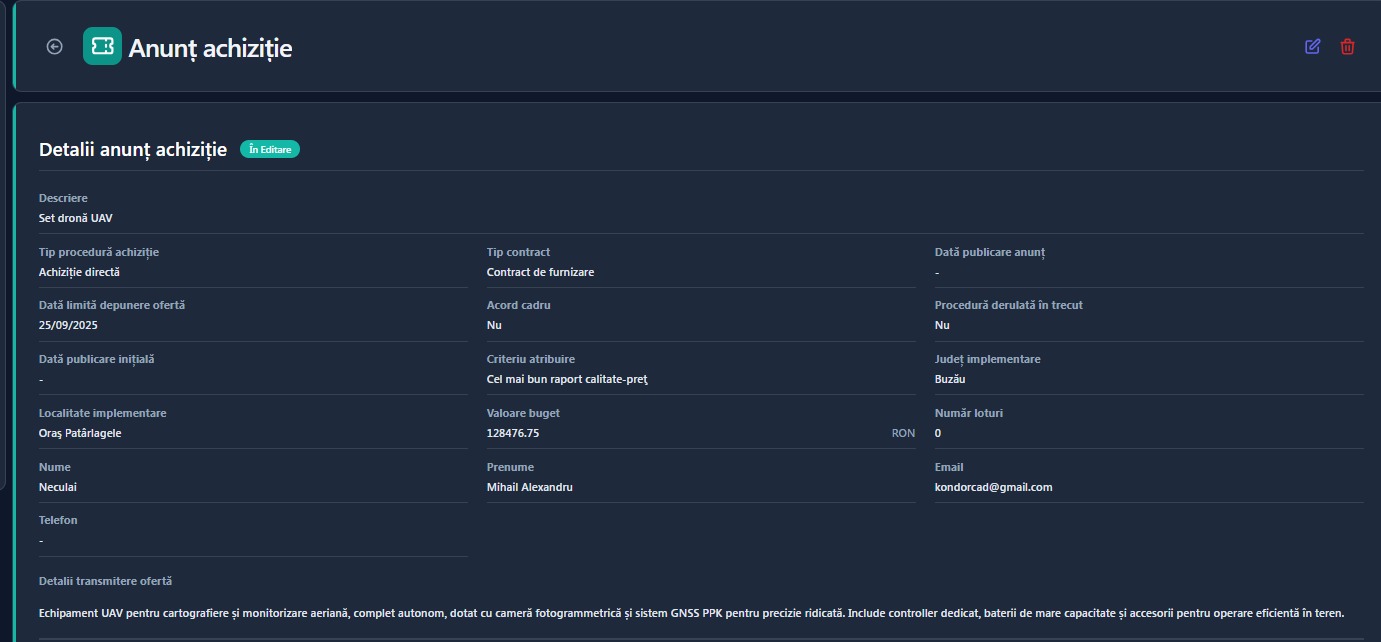Click the "Contract de furnizare" contract type

[x=540, y=272]
